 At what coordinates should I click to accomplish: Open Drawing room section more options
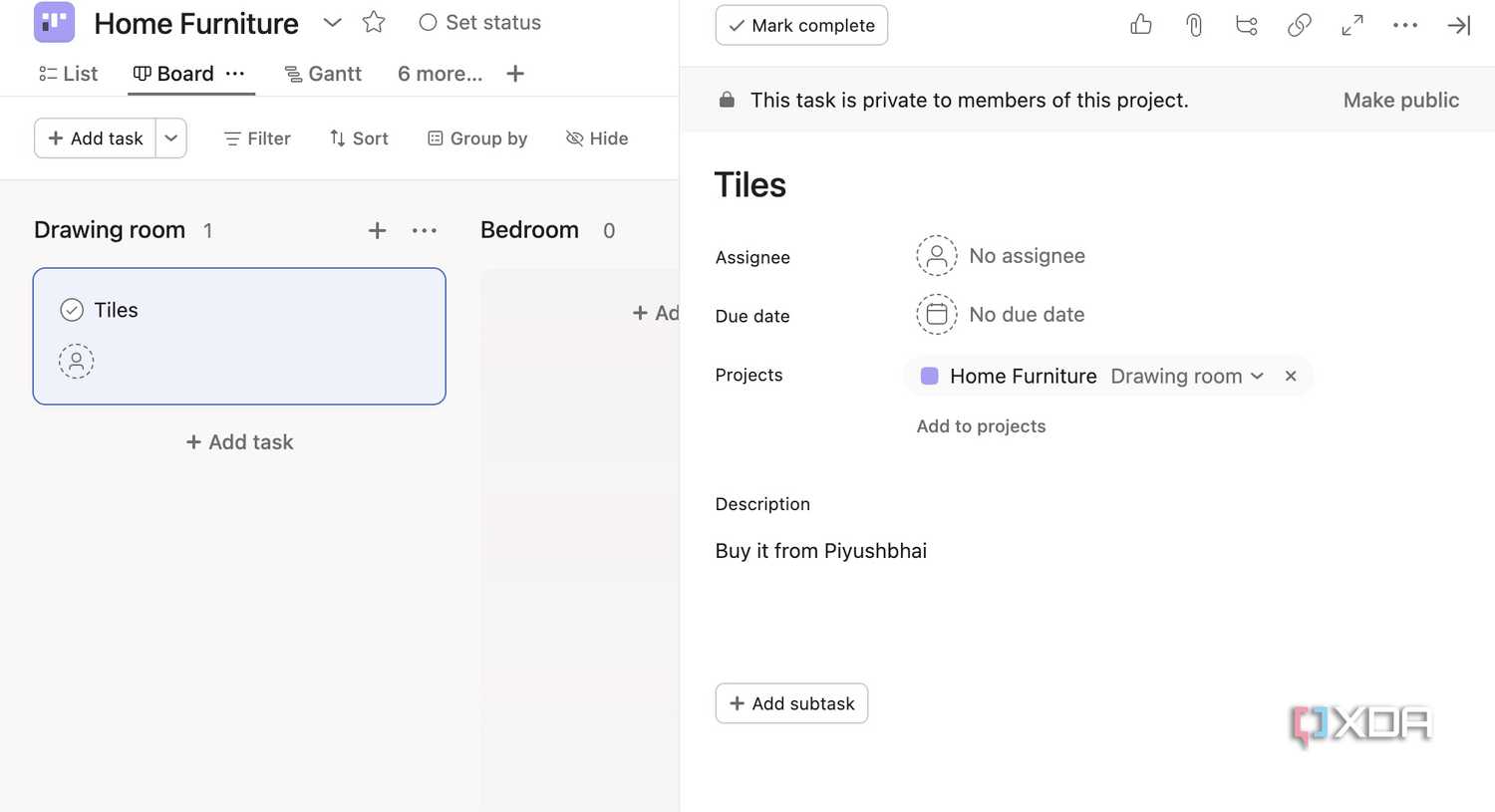click(425, 230)
